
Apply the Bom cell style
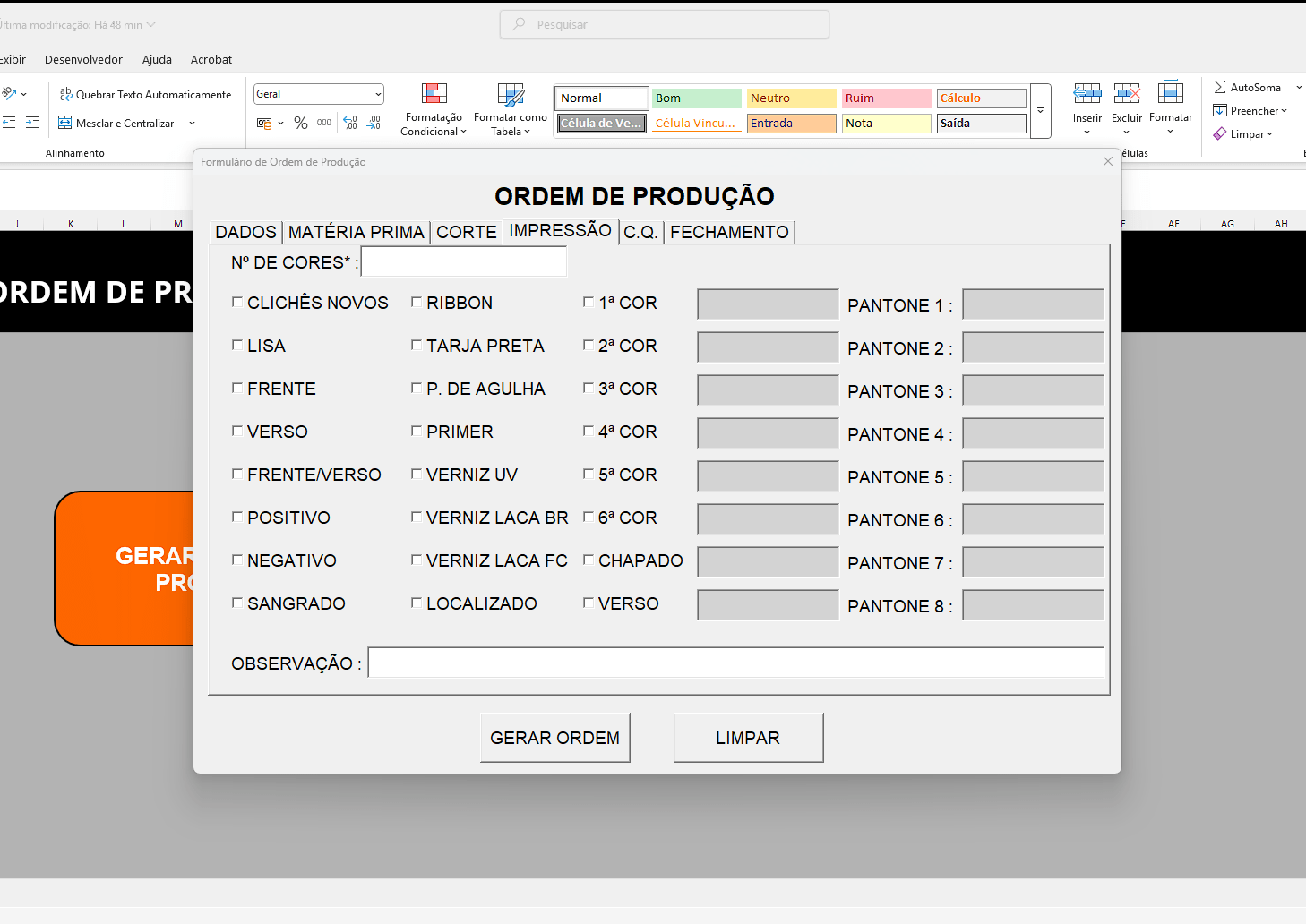696,98
